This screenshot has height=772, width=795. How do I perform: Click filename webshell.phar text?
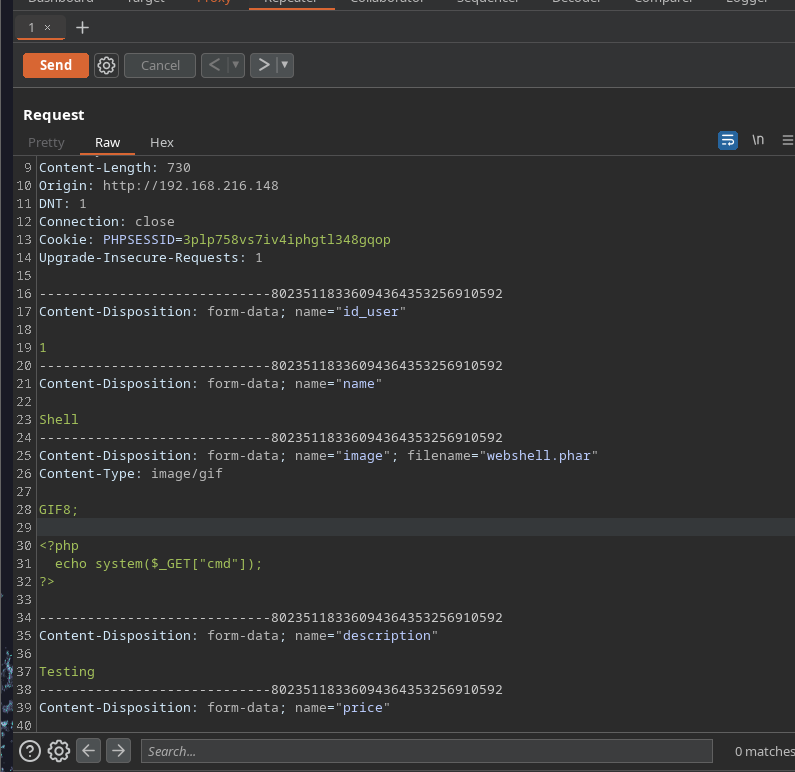538,456
